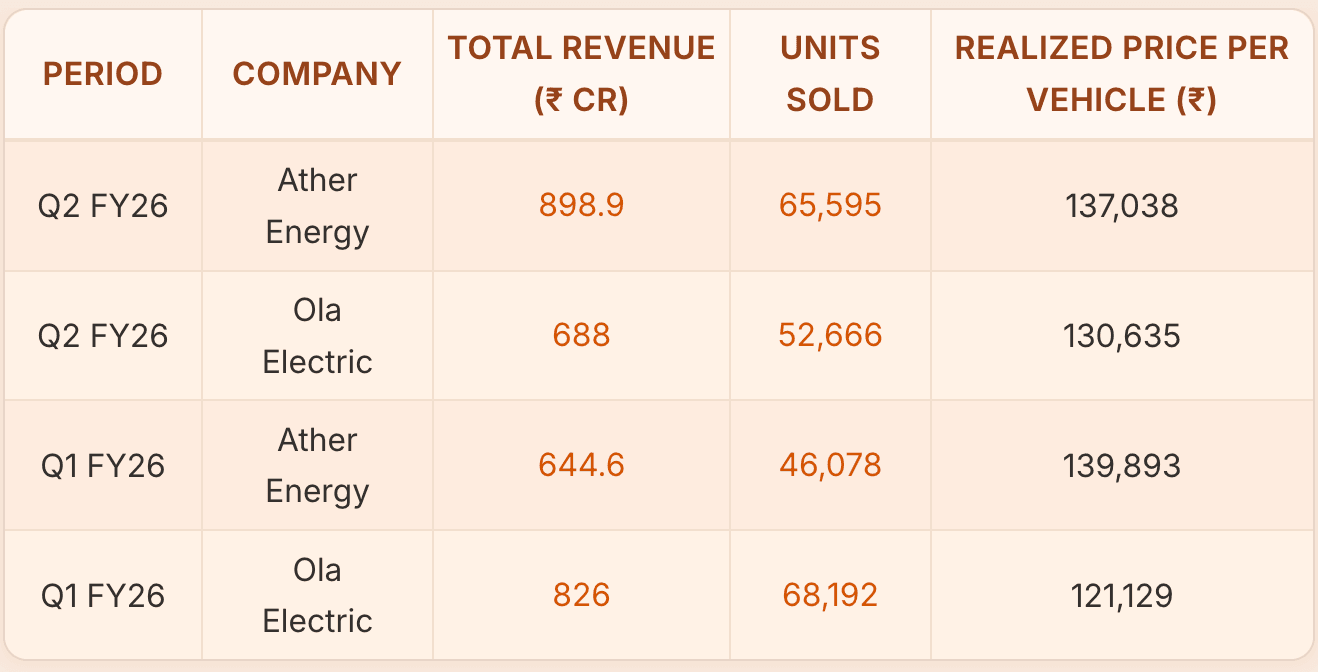
Task: Click realized price value 139,893
Action: [1121, 466]
